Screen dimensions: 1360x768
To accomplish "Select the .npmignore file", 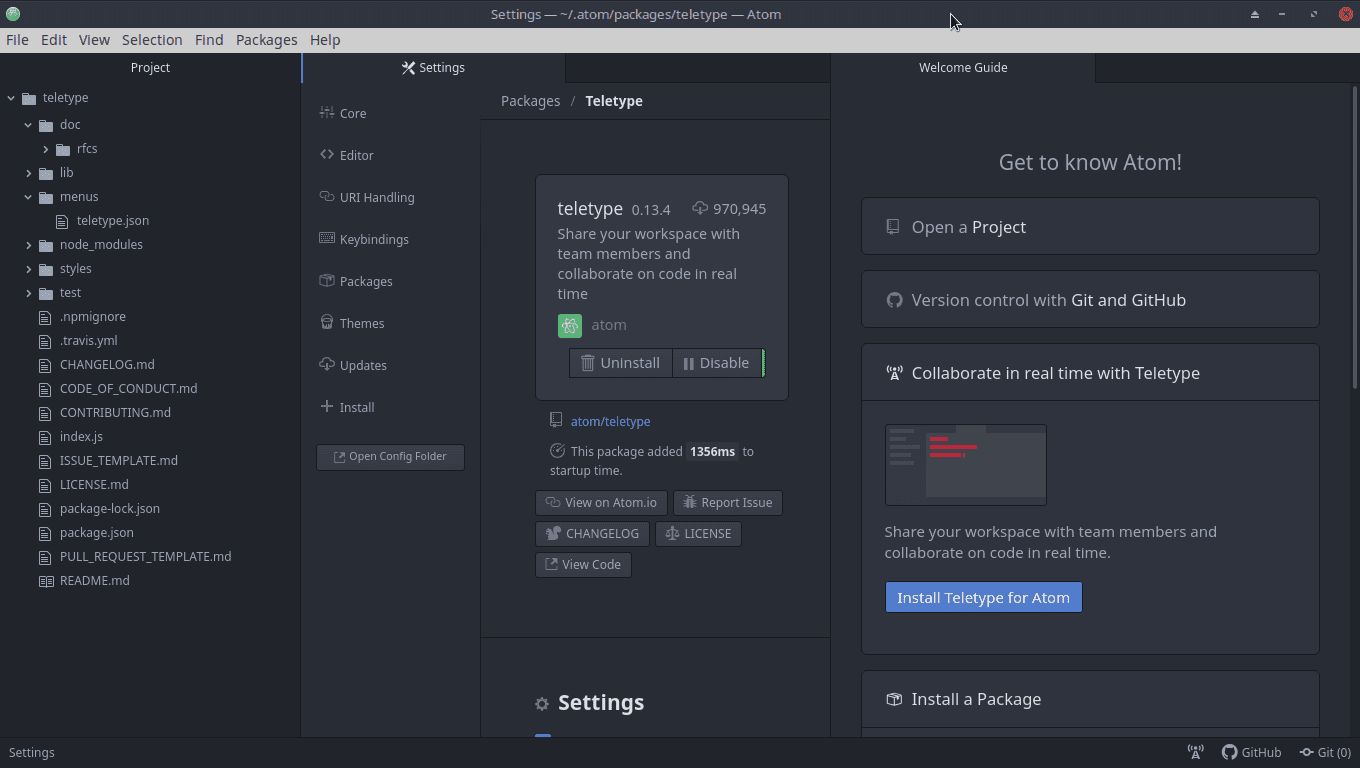I will tap(93, 317).
